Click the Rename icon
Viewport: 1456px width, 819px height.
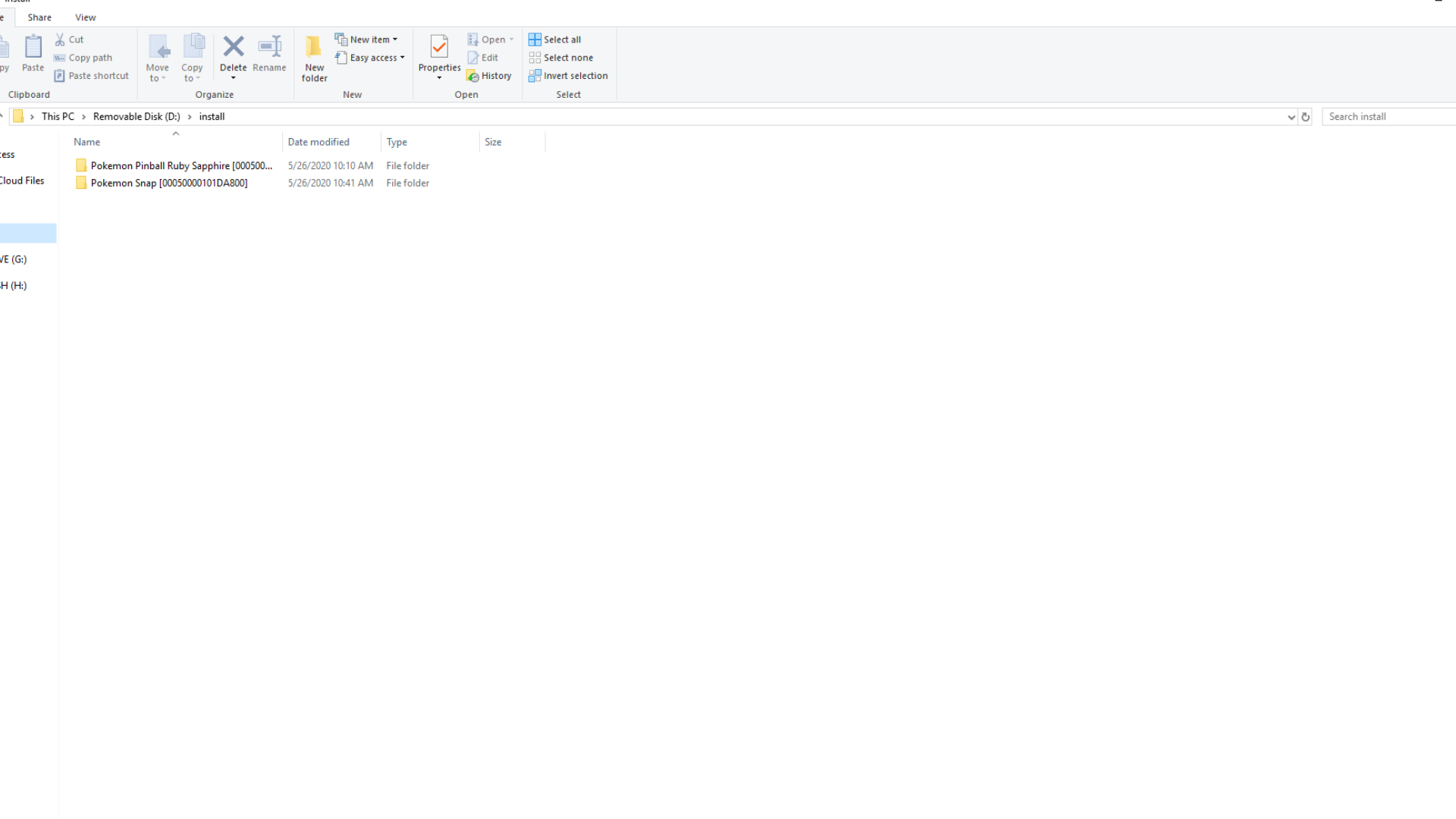[x=270, y=46]
